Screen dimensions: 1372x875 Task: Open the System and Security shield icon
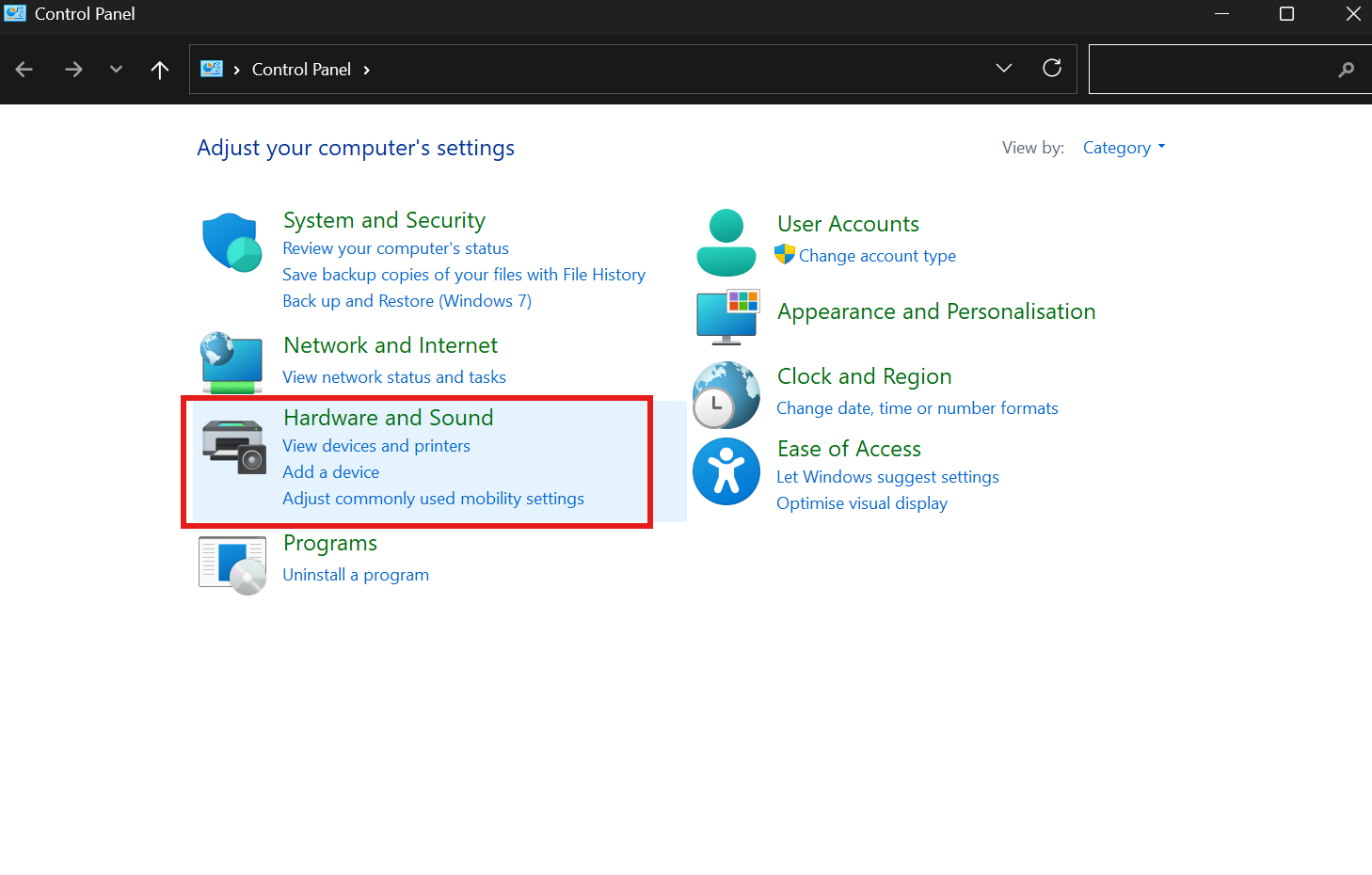click(x=231, y=242)
